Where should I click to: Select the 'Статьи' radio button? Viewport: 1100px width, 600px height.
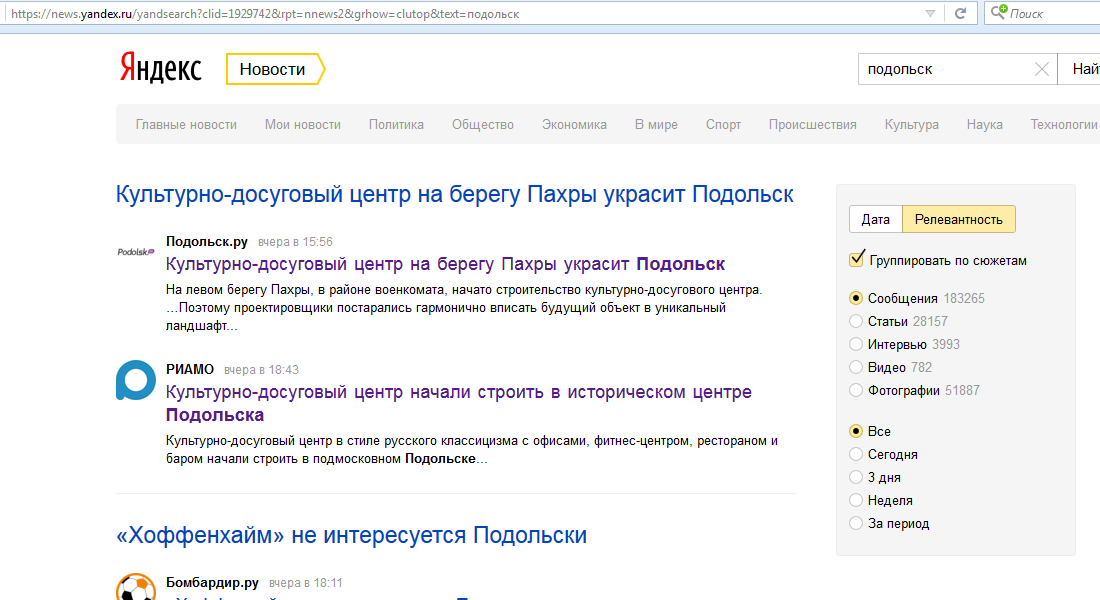856,321
